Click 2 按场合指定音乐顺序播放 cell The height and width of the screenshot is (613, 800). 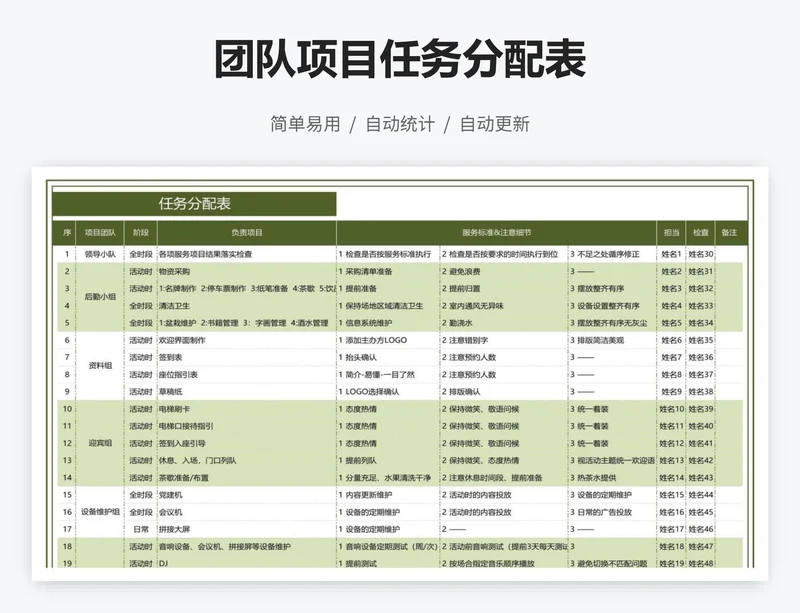tap(504, 563)
